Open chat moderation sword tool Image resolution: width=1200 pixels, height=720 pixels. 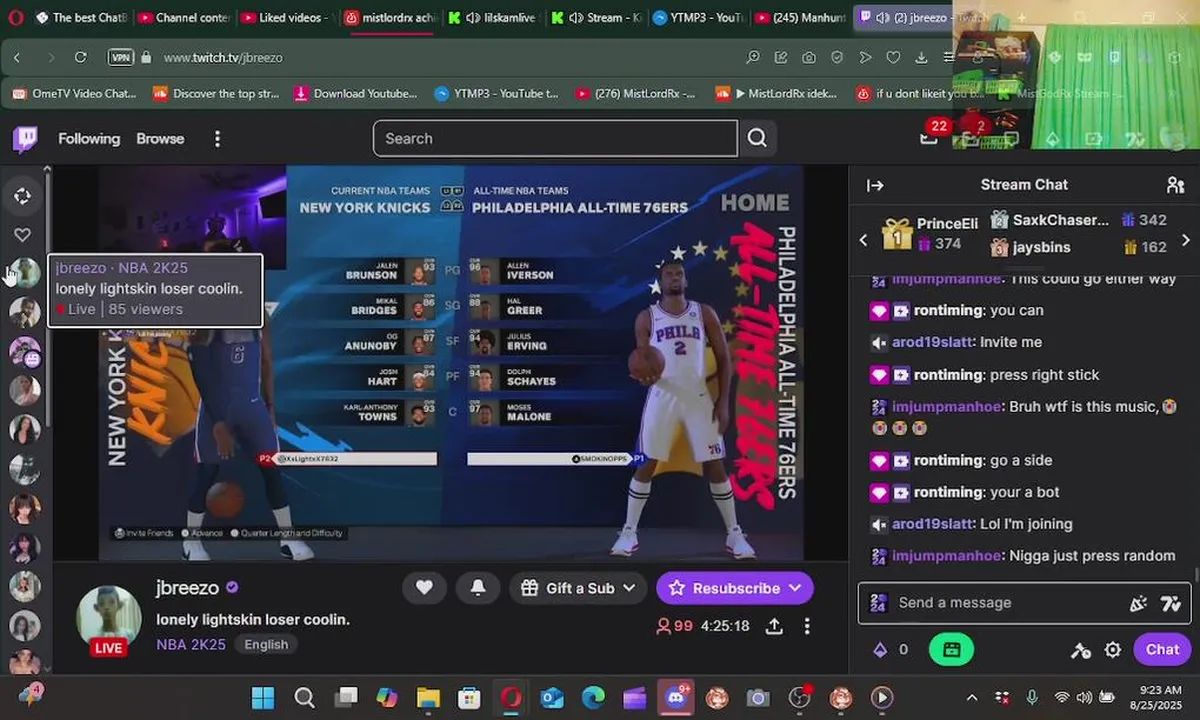1080,650
